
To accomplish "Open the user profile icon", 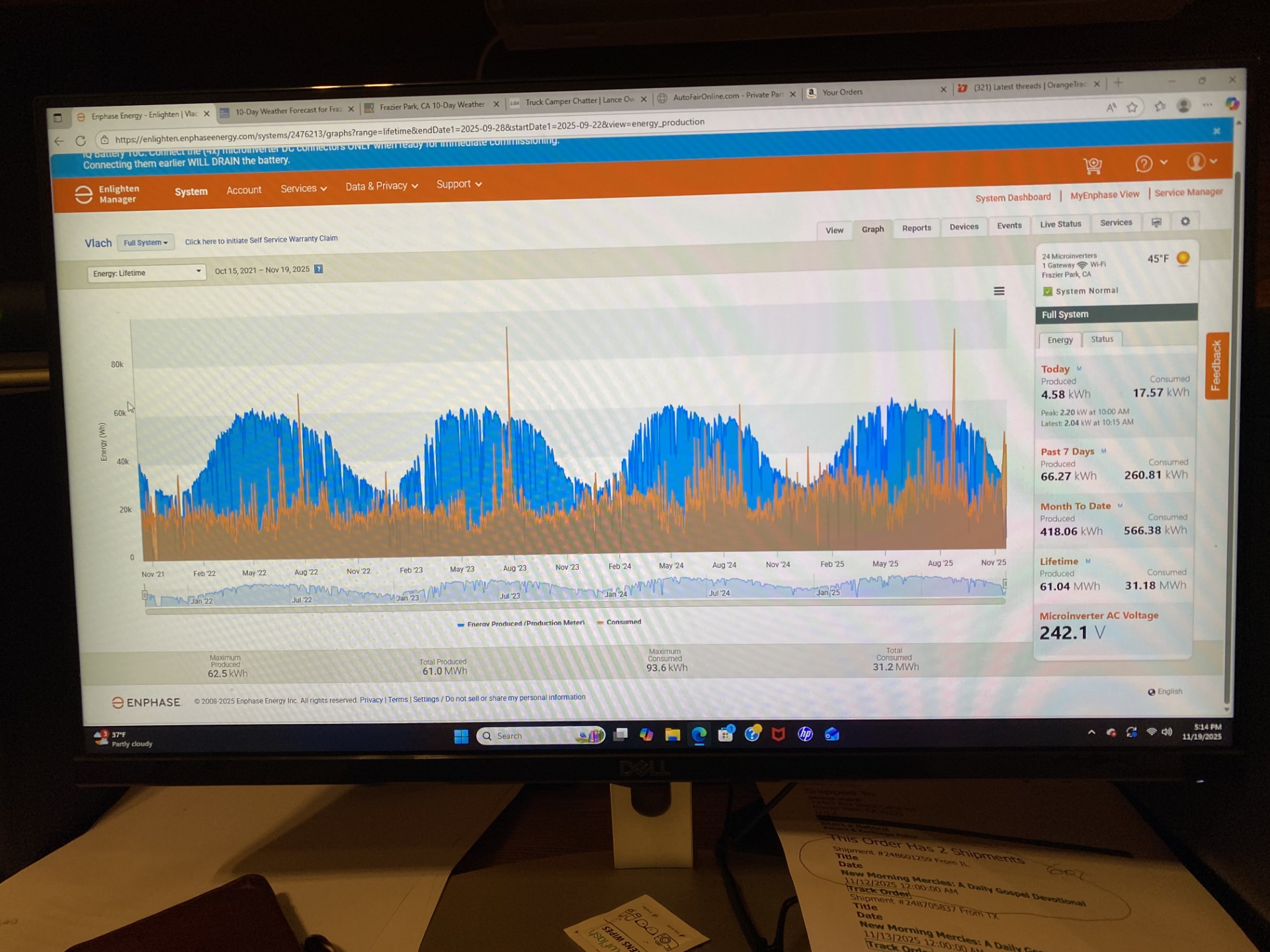I will [x=1196, y=161].
